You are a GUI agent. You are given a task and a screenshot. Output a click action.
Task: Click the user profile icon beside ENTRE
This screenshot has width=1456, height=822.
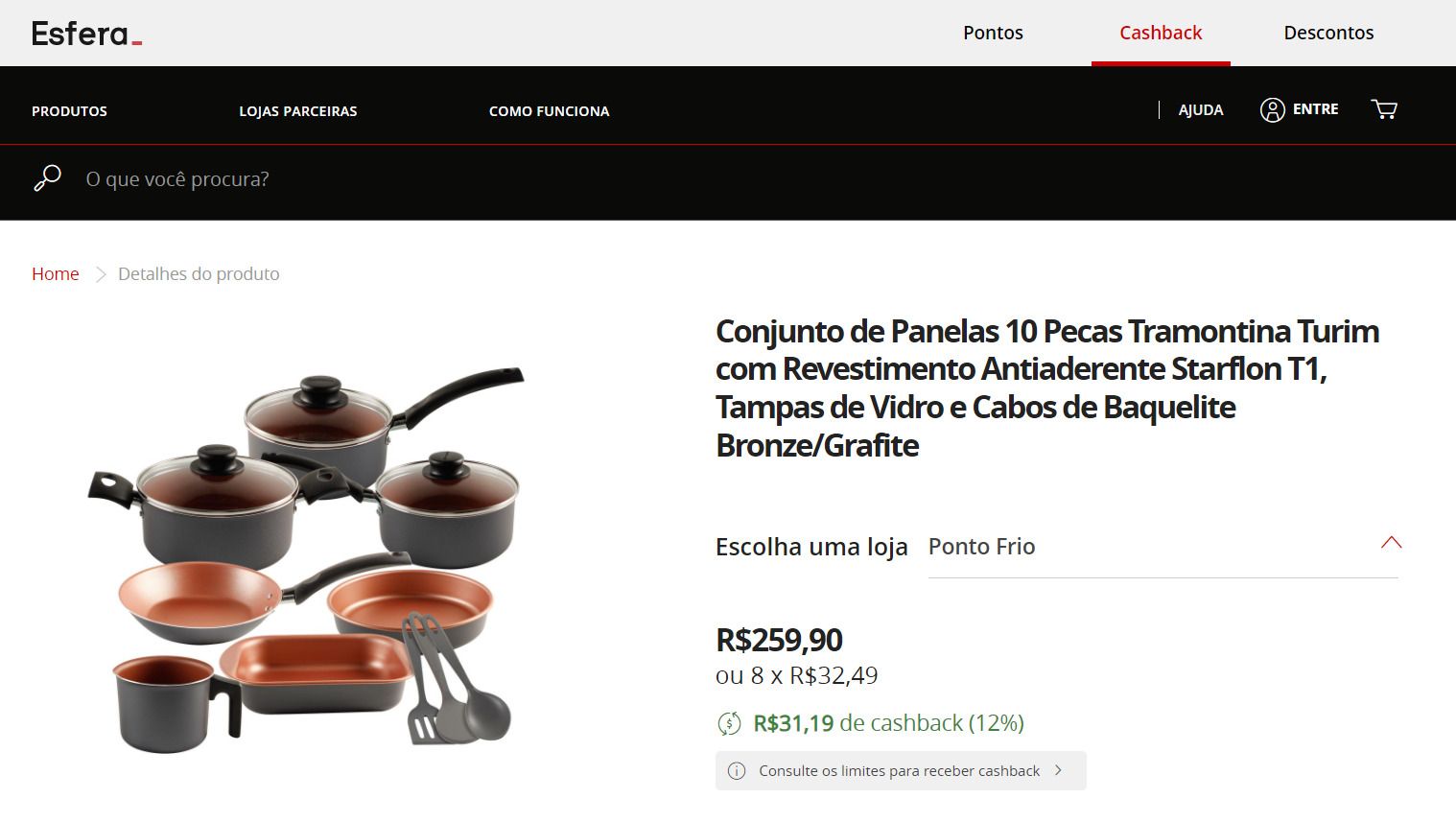(x=1272, y=110)
